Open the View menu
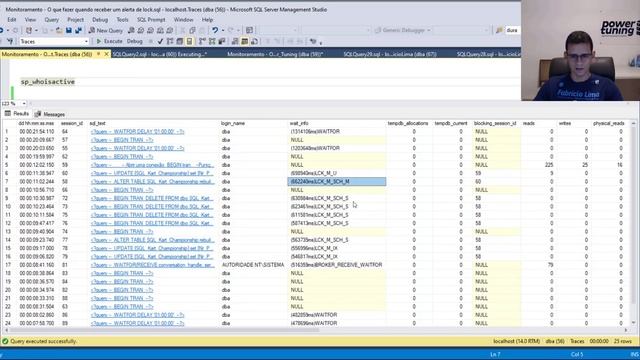This screenshot has width=640, height=360. [x=31, y=20]
